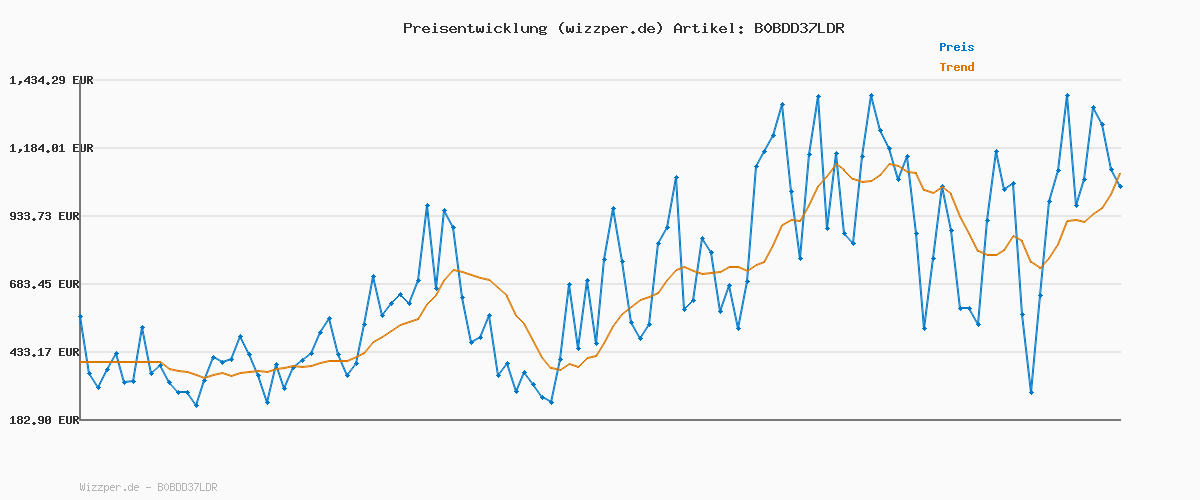The width and height of the screenshot is (1200, 500).
Task: Select the blue Preis legend label
Action: point(956,47)
